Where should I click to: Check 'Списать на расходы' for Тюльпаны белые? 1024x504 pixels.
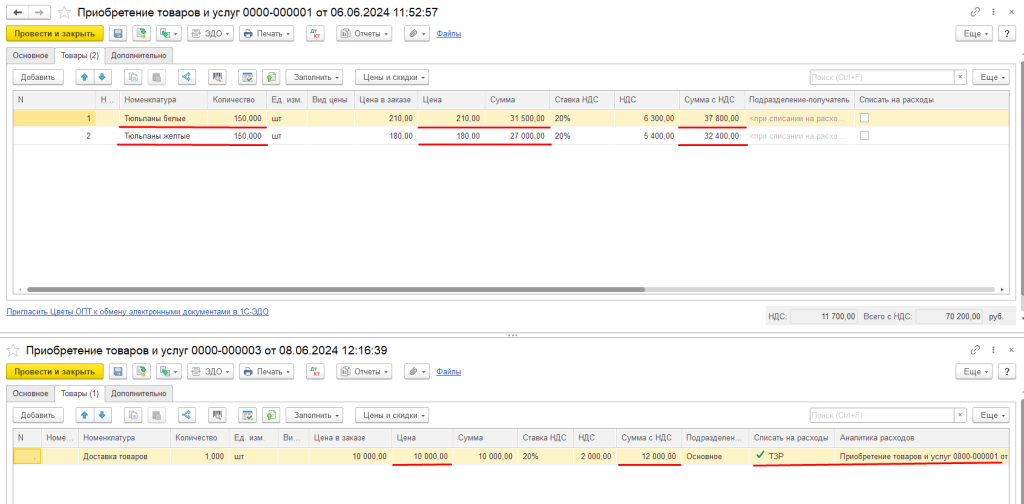(x=865, y=118)
